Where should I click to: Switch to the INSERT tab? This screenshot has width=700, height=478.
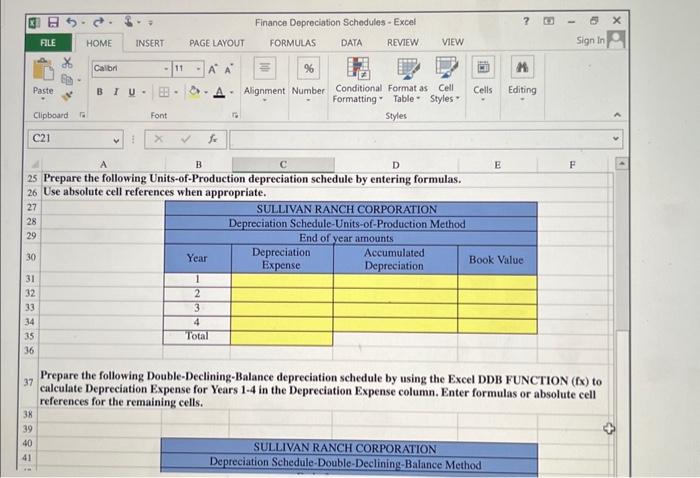[150, 43]
